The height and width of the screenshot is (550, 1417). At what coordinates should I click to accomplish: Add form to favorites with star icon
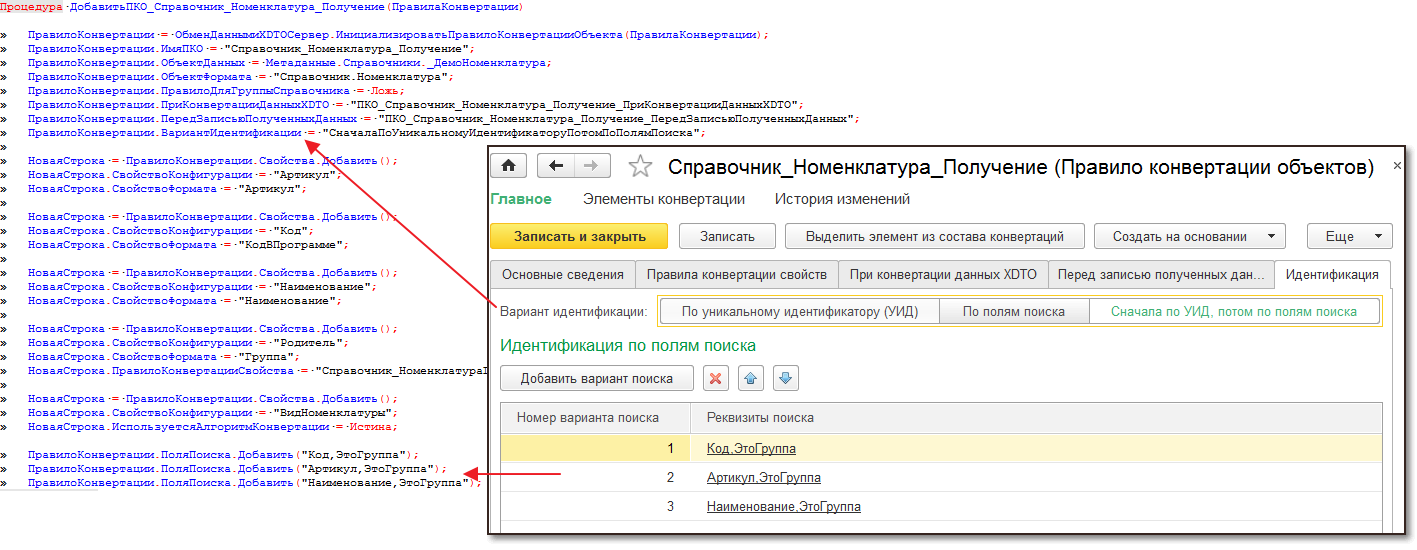pyautogui.click(x=639, y=167)
